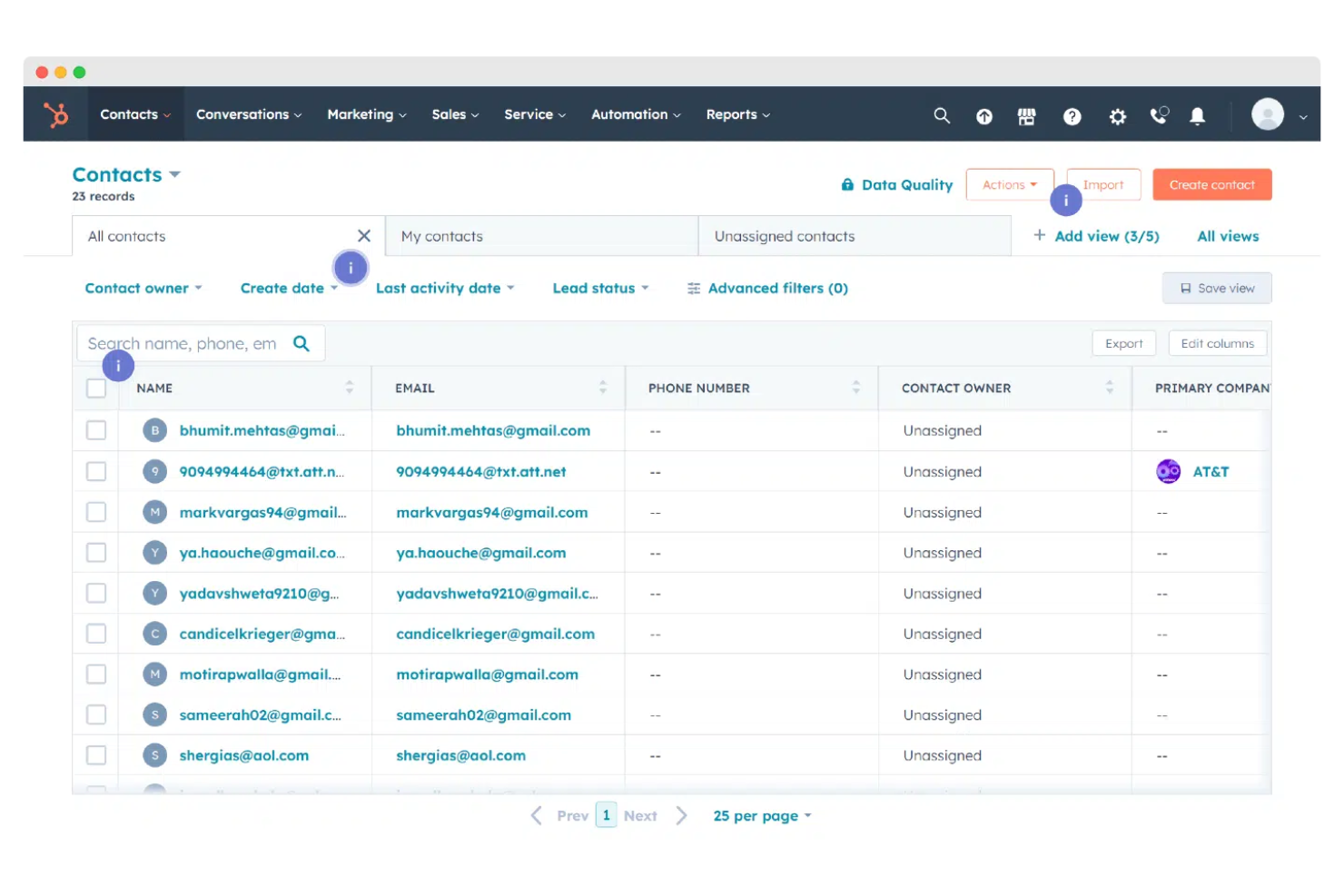Open the Sales menu
Image resolution: width=1344 pixels, height=896 pixels.
tap(455, 114)
